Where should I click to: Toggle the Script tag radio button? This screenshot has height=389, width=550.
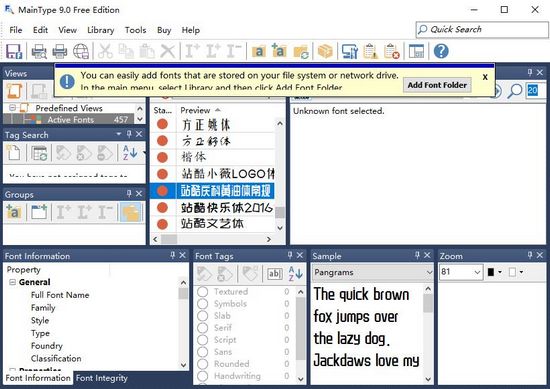(202, 340)
